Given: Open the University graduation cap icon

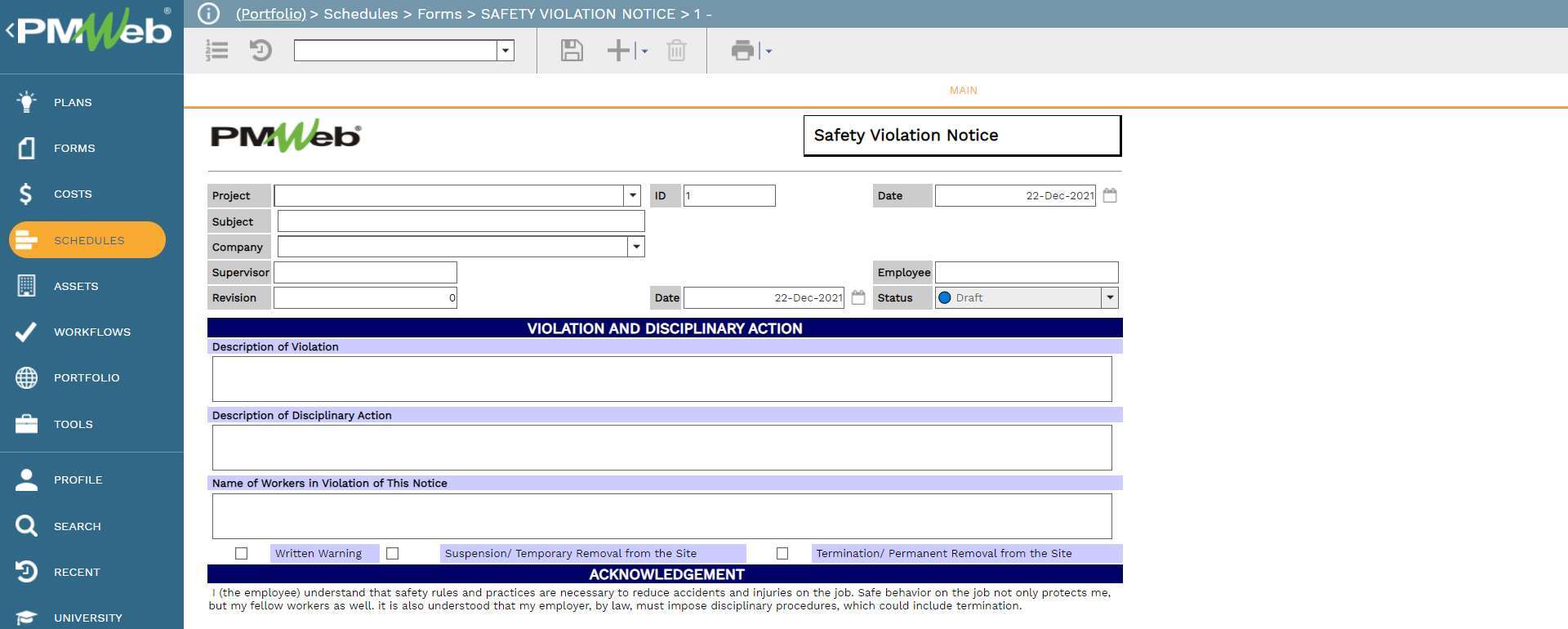Looking at the screenshot, I should 26,618.
